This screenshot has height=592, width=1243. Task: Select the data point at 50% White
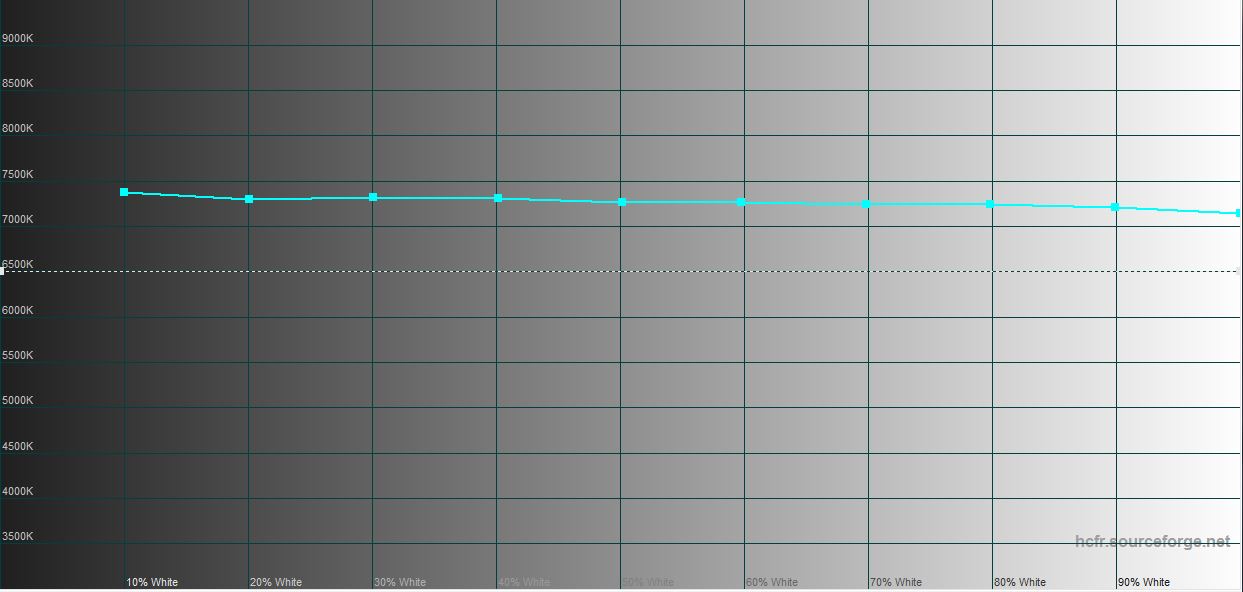tap(622, 202)
